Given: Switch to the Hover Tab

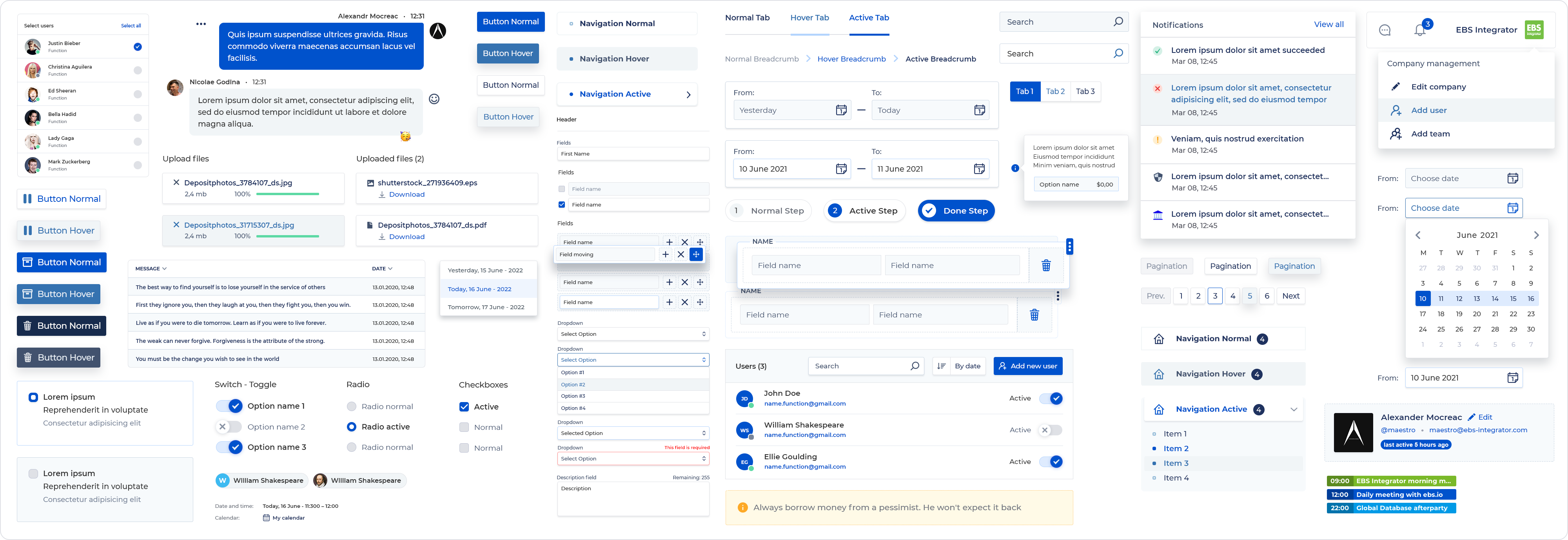Looking at the screenshot, I should [x=811, y=22].
